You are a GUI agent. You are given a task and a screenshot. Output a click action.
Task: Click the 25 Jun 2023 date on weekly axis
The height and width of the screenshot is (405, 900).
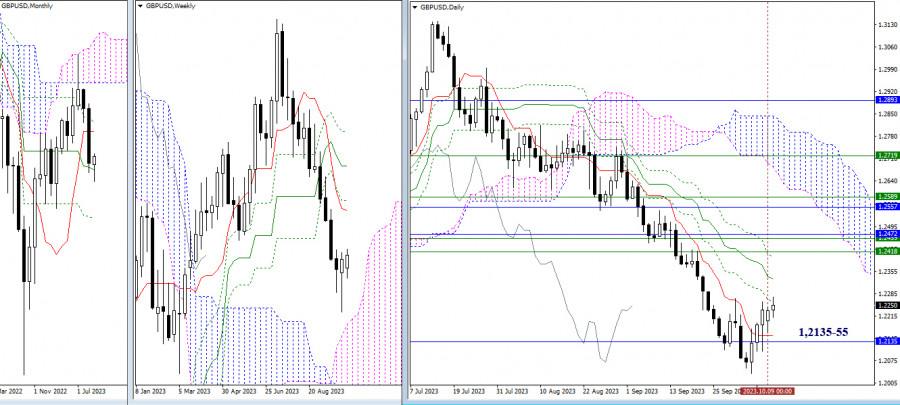(x=282, y=391)
